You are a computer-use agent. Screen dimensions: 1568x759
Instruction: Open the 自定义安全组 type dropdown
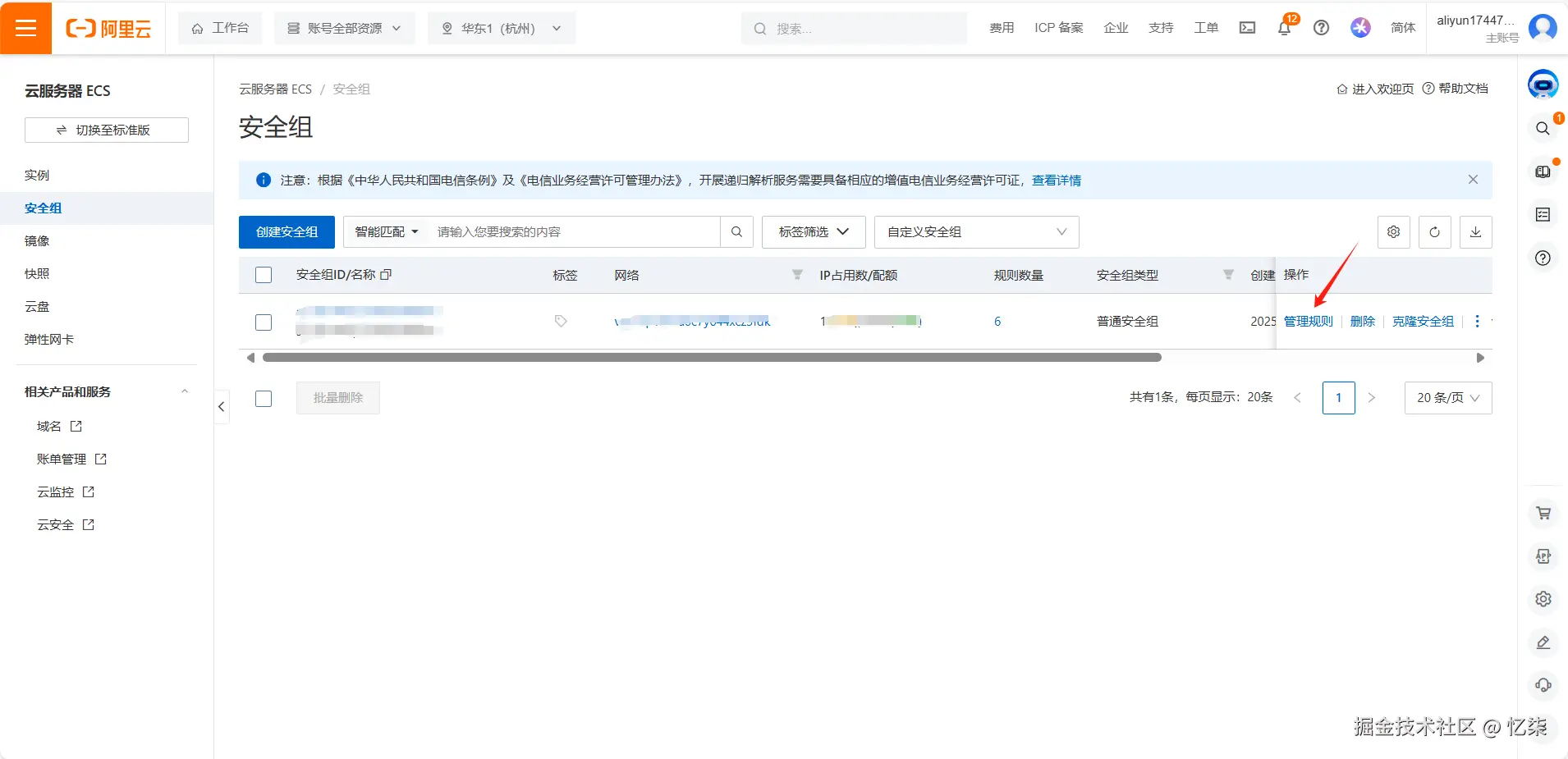tap(977, 232)
